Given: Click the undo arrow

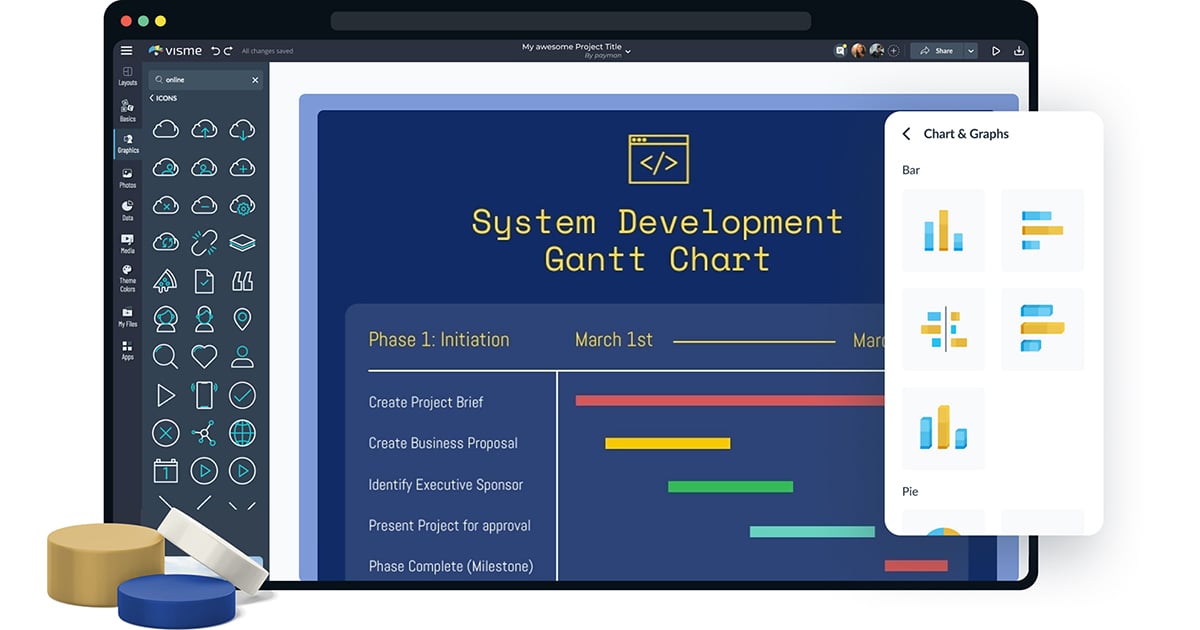Looking at the screenshot, I should click(215, 51).
